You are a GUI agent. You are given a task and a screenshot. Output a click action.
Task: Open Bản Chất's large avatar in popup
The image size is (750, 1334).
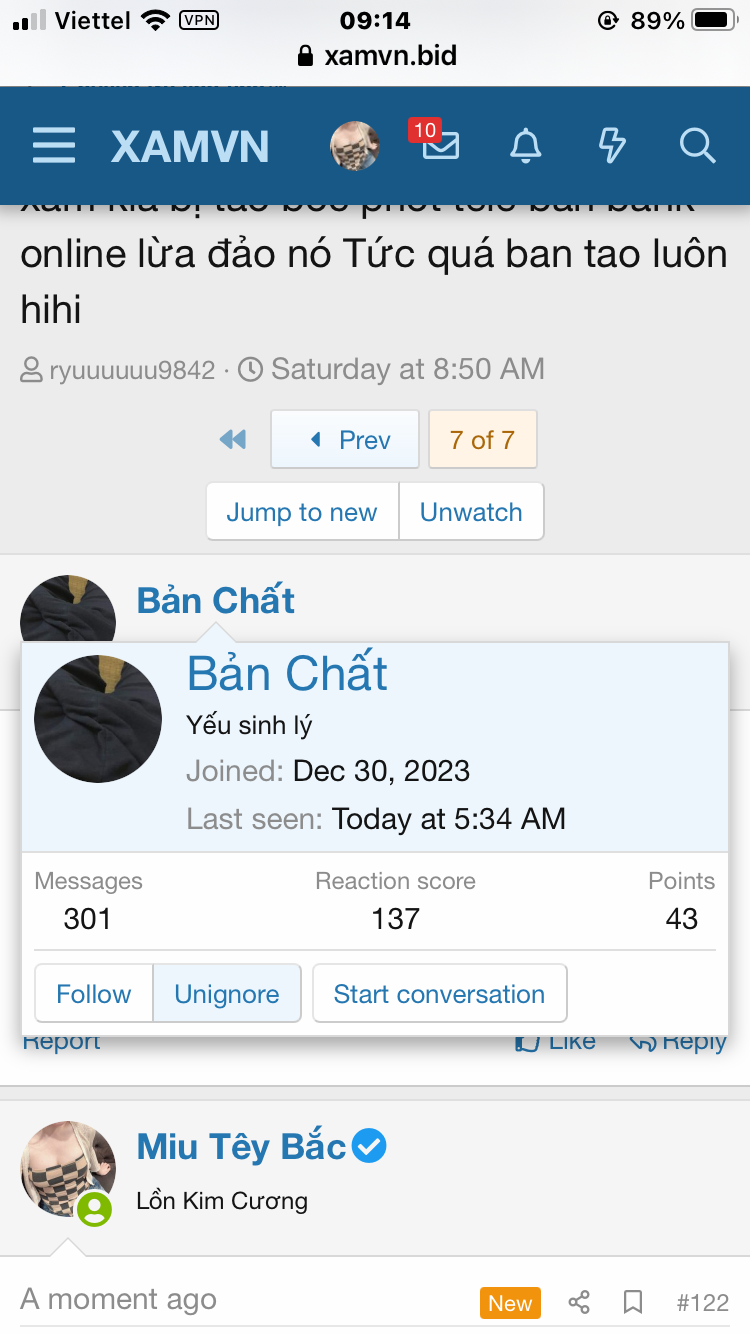[x=98, y=718]
